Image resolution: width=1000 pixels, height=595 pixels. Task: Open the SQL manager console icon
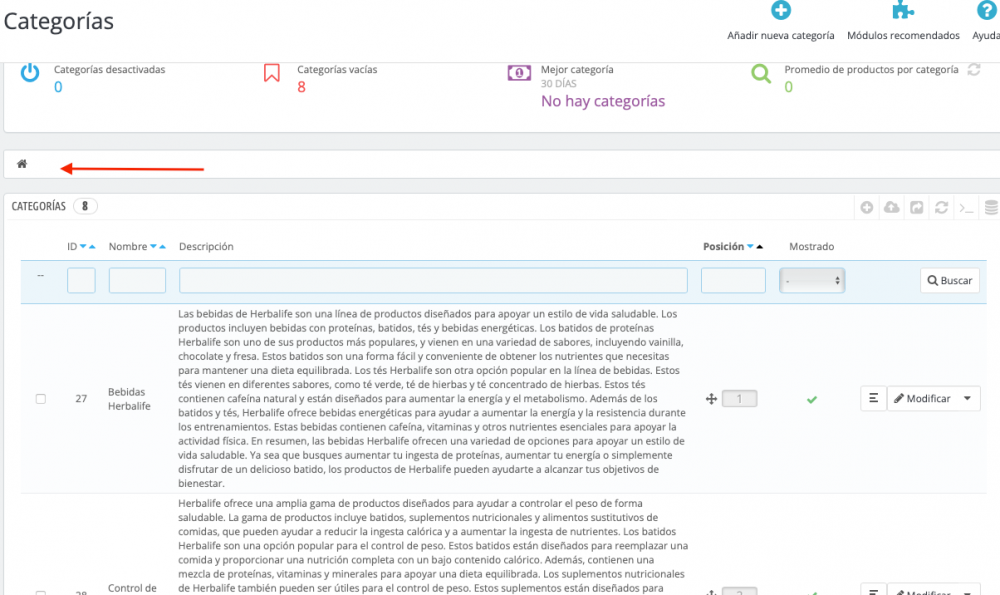966,207
